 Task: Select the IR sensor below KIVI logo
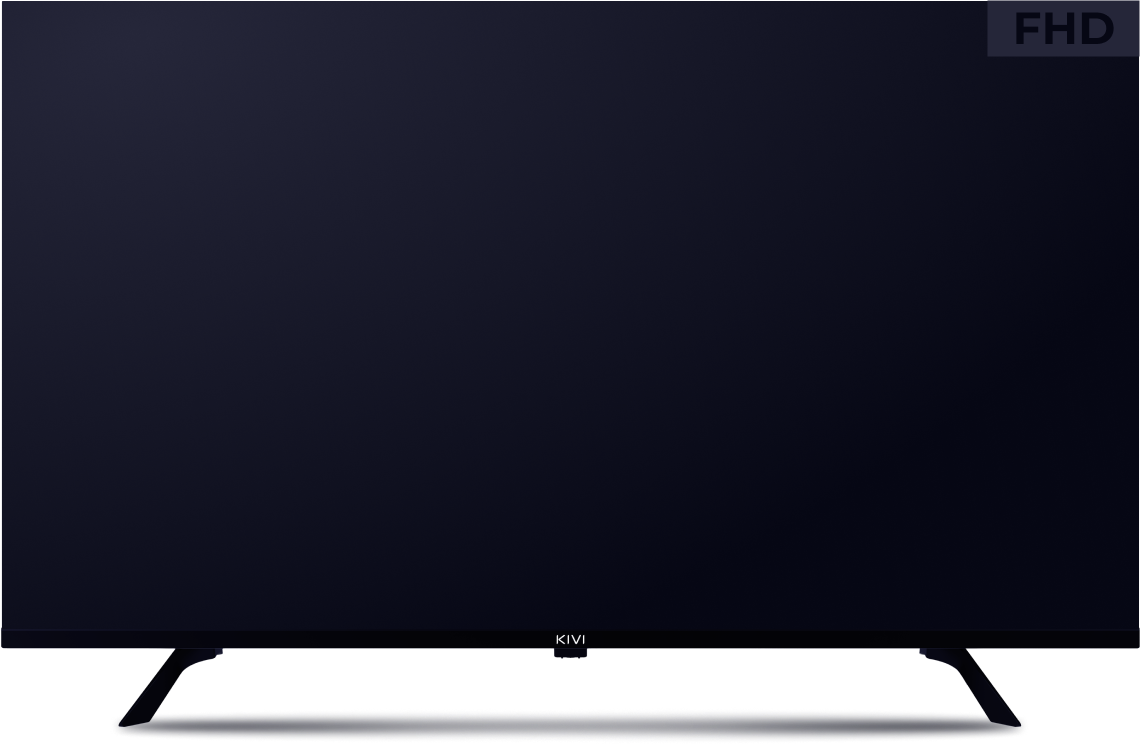571,653
